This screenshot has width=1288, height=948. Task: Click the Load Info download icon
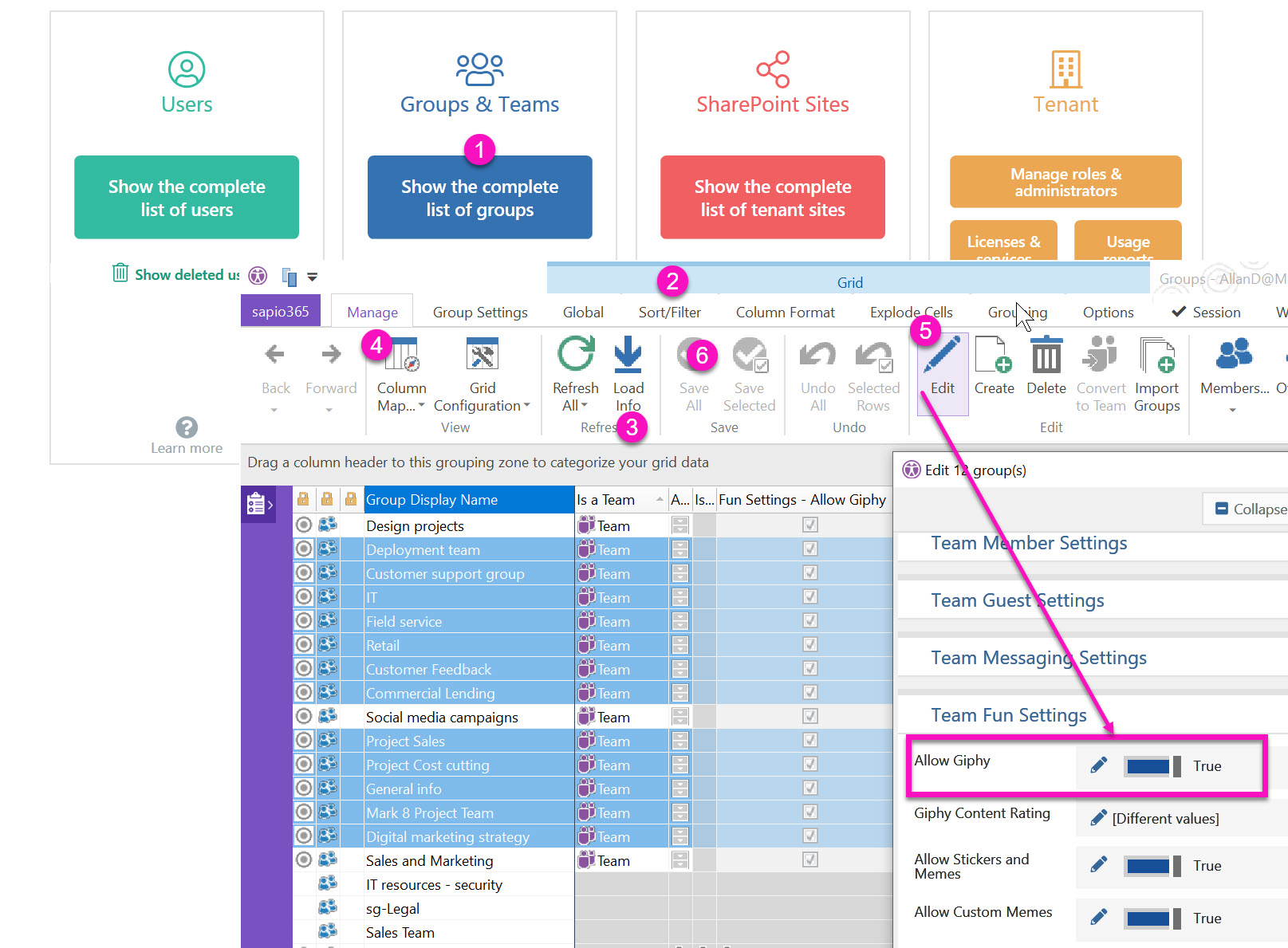click(x=628, y=356)
